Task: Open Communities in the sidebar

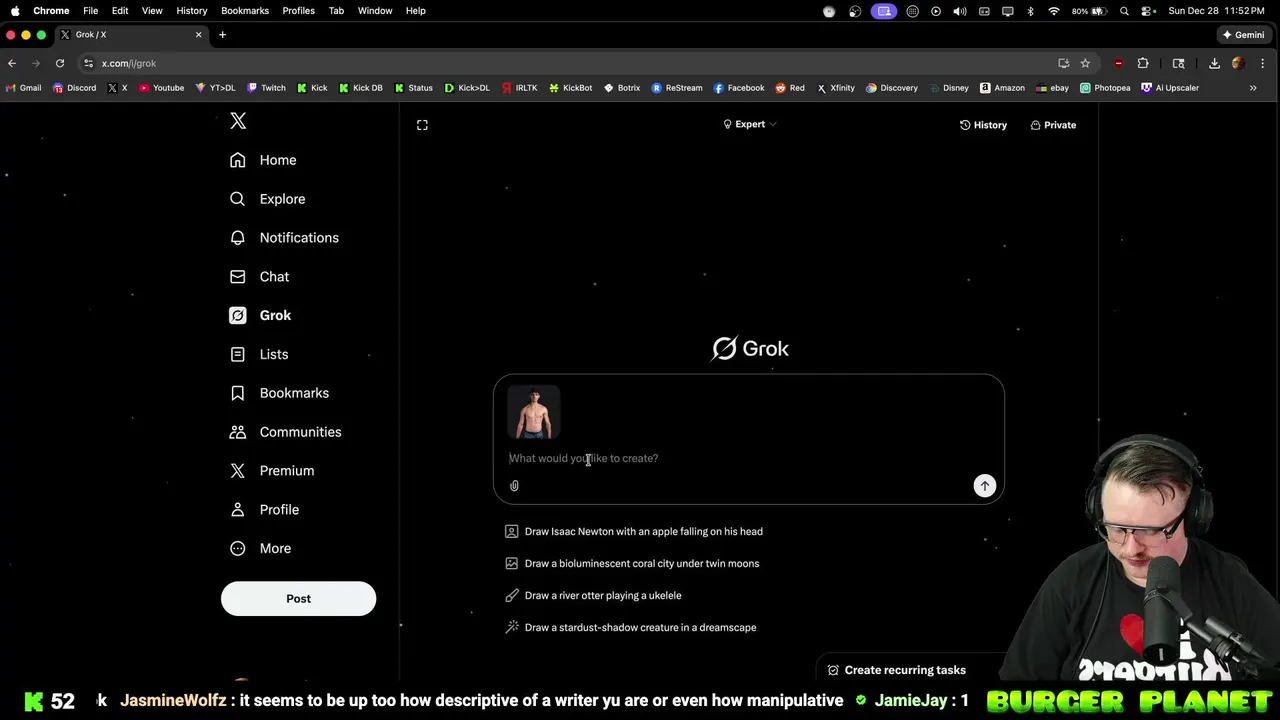Action: pyautogui.click(x=285, y=432)
